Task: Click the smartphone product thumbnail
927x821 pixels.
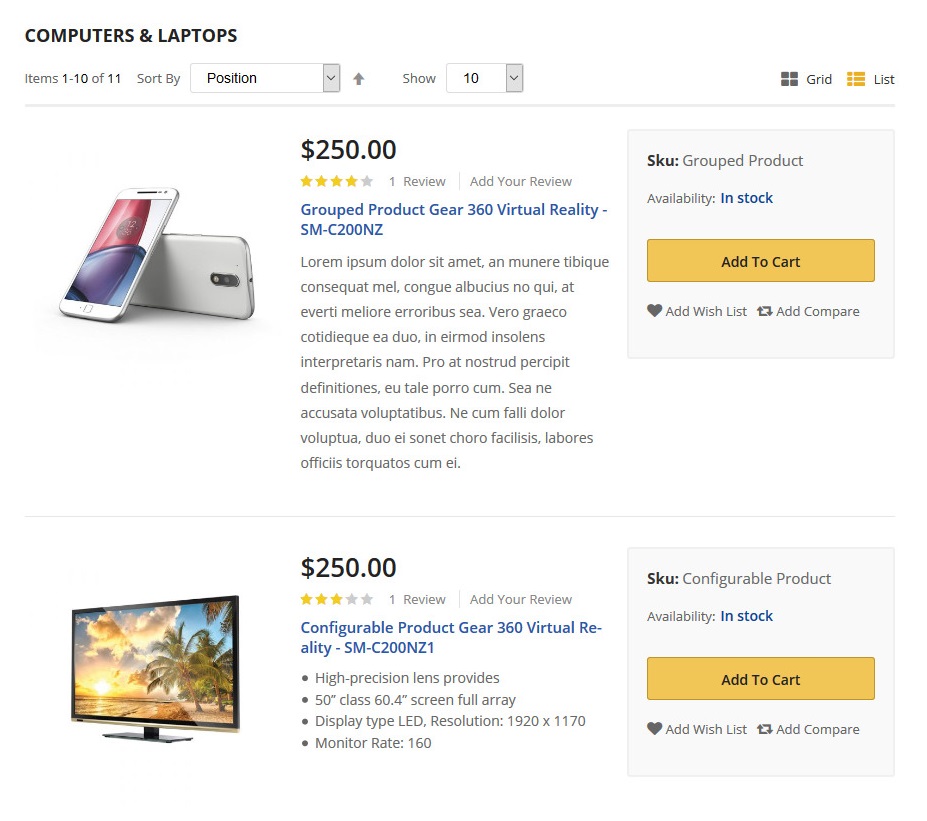Action: pyautogui.click(x=156, y=256)
